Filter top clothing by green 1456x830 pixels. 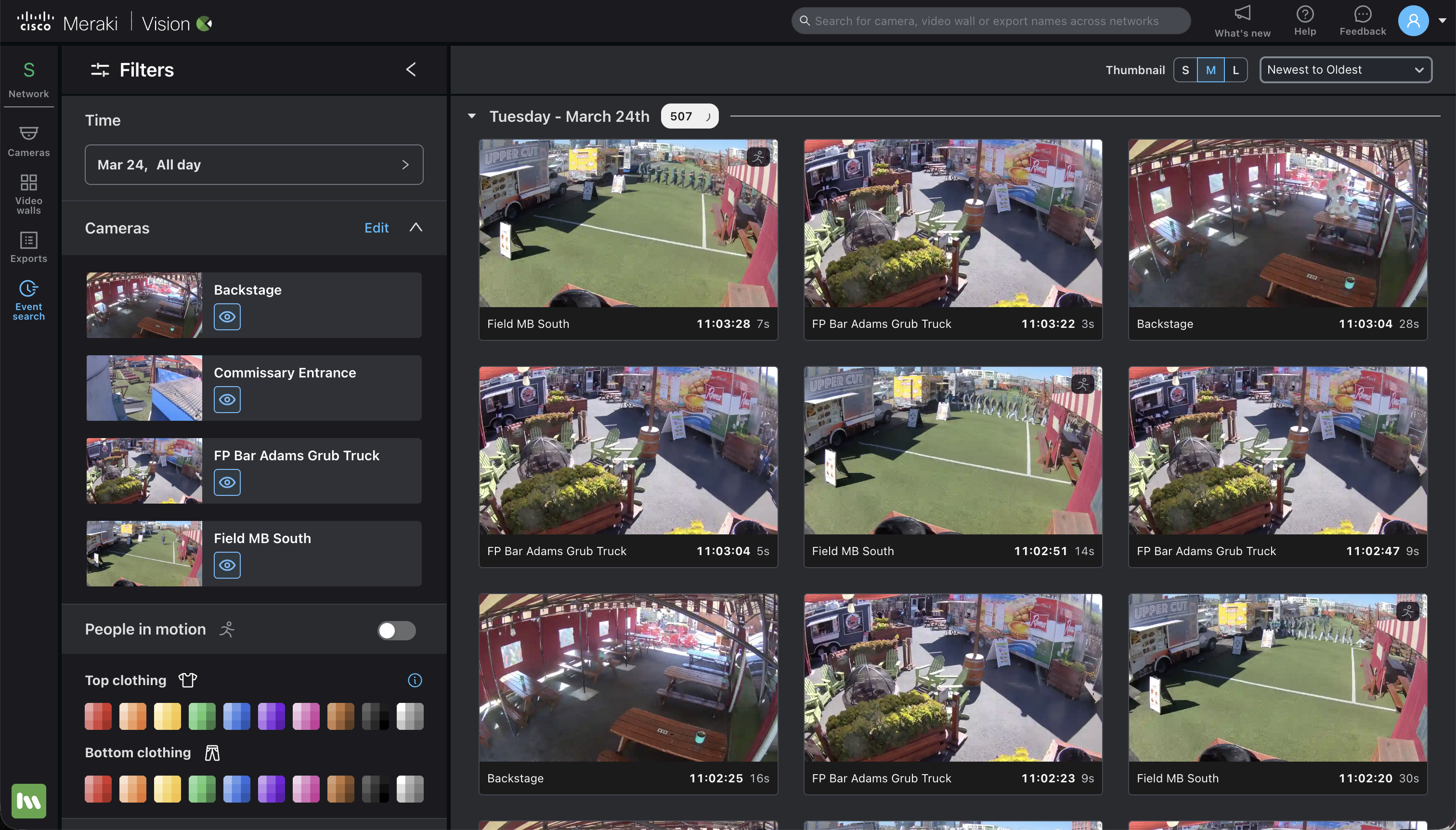[202, 716]
